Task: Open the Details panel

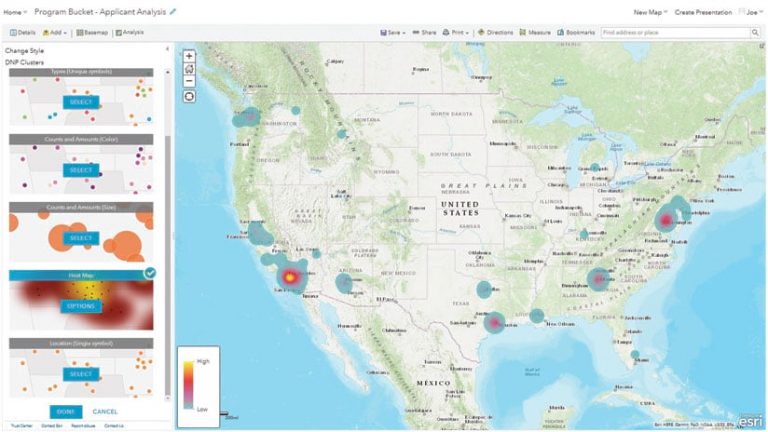Action: click(23, 32)
